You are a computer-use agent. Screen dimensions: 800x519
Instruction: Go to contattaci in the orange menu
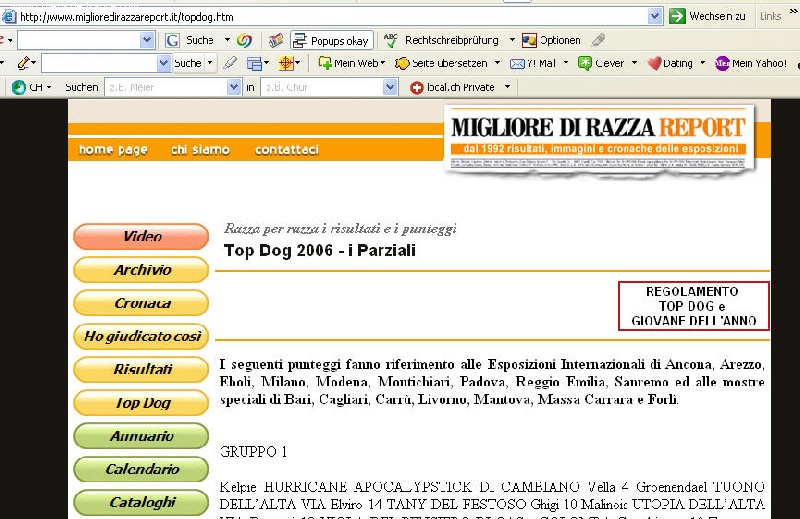[287, 150]
